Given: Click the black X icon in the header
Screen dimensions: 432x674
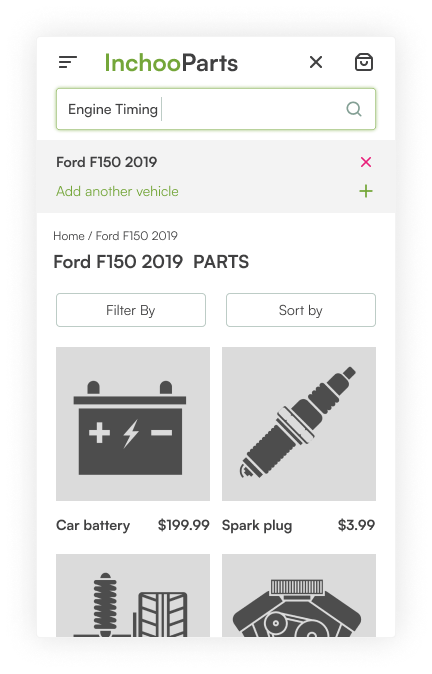Looking at the screenshot, I should click(x=316, y=62).
